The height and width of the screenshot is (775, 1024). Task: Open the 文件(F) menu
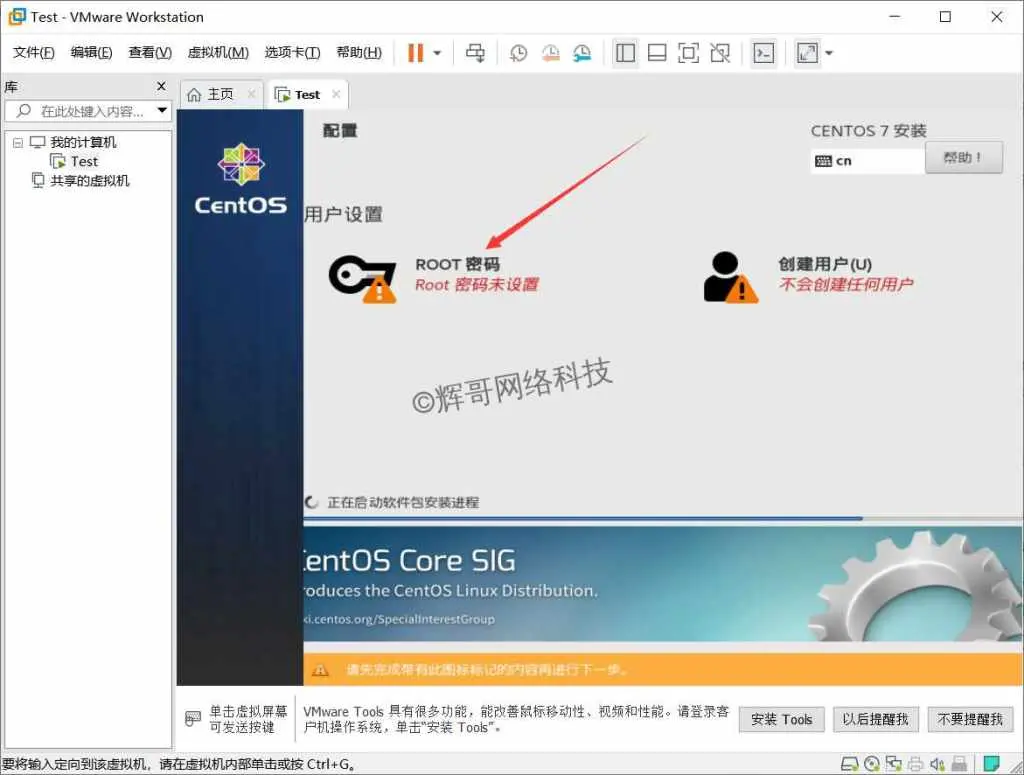pyautogui.click(x=34, y=52)
